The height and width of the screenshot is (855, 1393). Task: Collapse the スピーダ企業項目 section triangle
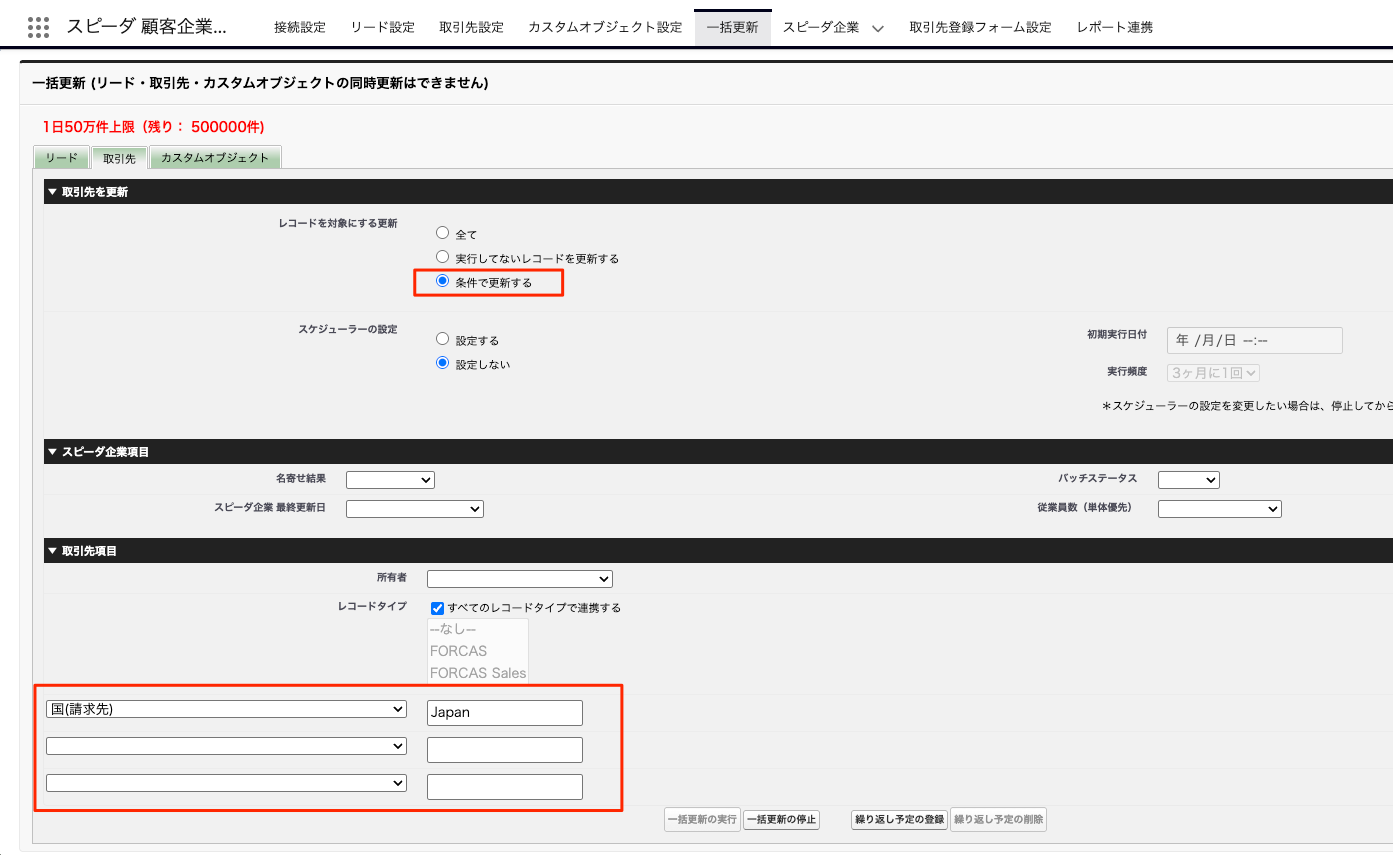pos(52,452)
